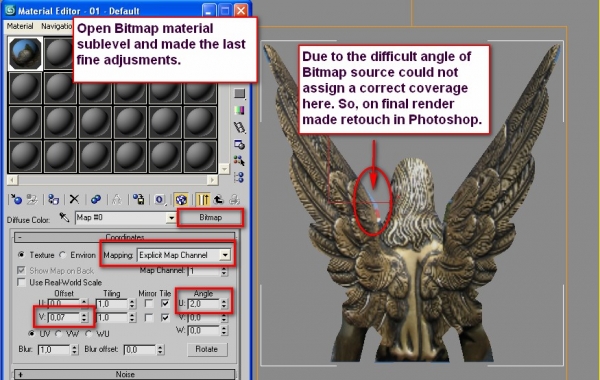Toggle Show Map in Viewport cube icon
The image size is (600, 380).
point(181,199)
